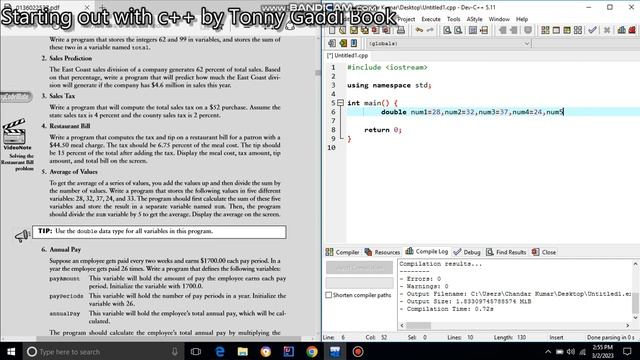Click the 'using namespace std;' line
Viewport: 640px width, 360px height.
click(389, 85)
